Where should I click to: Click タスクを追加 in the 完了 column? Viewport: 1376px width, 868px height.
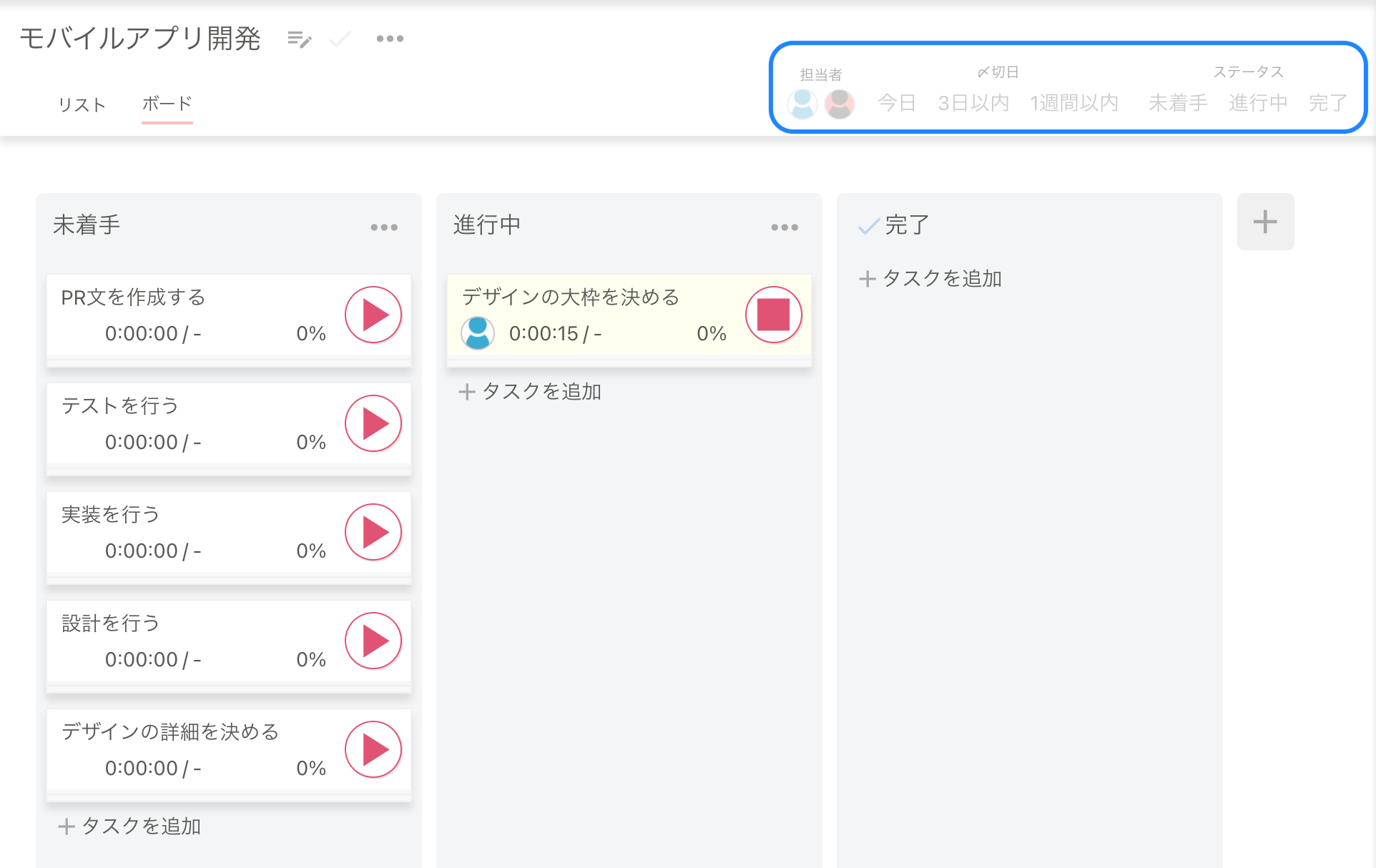point(930,278)
